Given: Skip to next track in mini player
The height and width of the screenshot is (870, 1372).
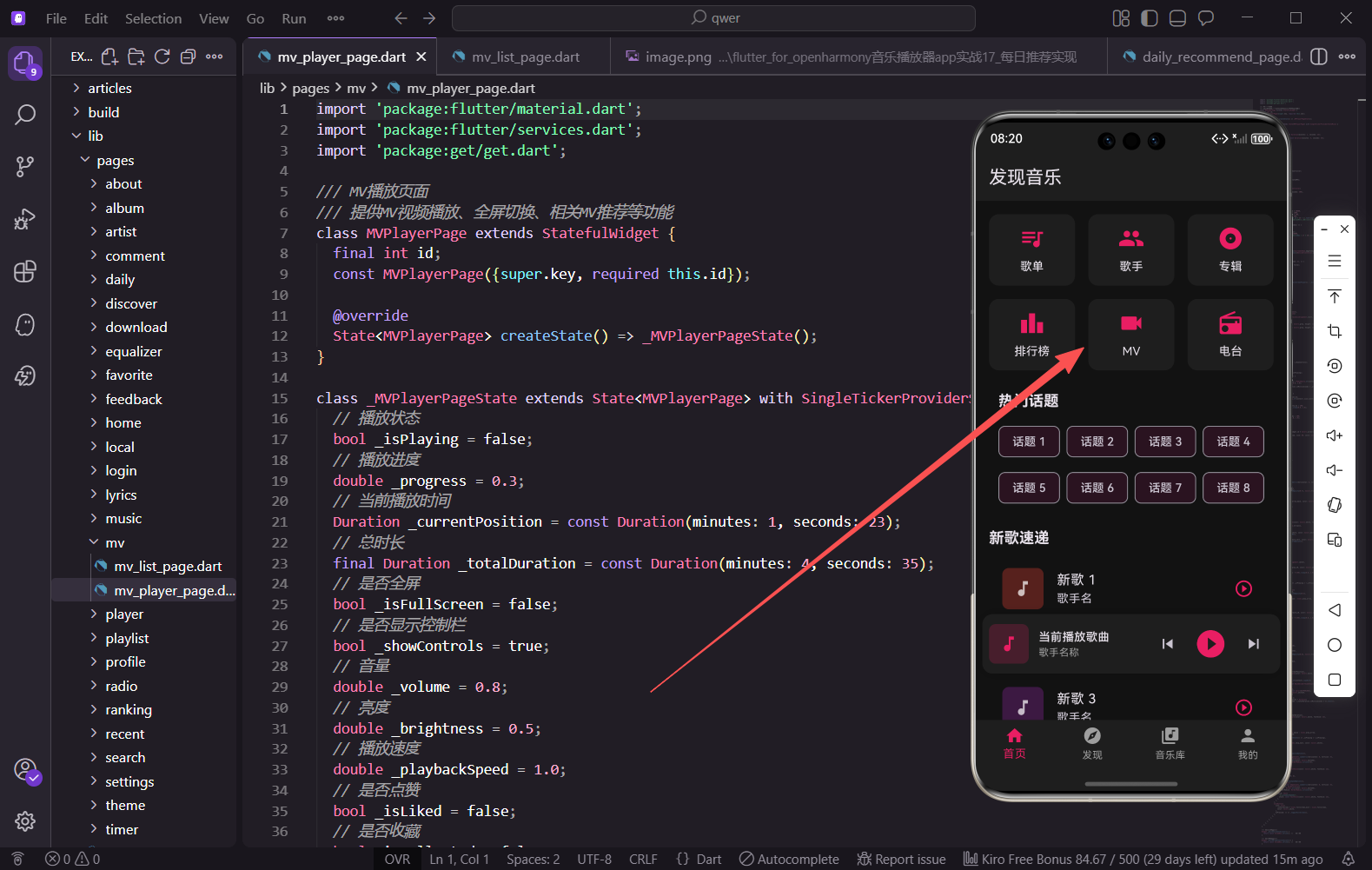Looking at the screenshot, I should tap(1254, 644).
